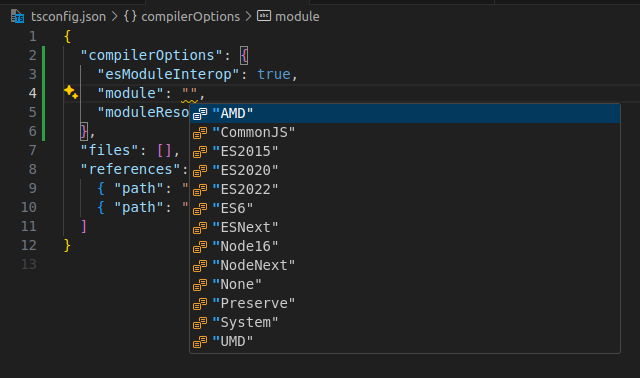Open the tsconfig.json breadcrumb
The image size is (640, 378).
click(68, 17)
